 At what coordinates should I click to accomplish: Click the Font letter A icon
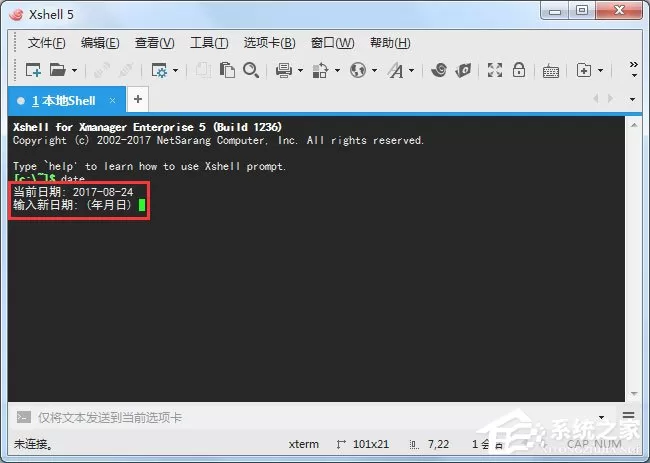(395, 70)
